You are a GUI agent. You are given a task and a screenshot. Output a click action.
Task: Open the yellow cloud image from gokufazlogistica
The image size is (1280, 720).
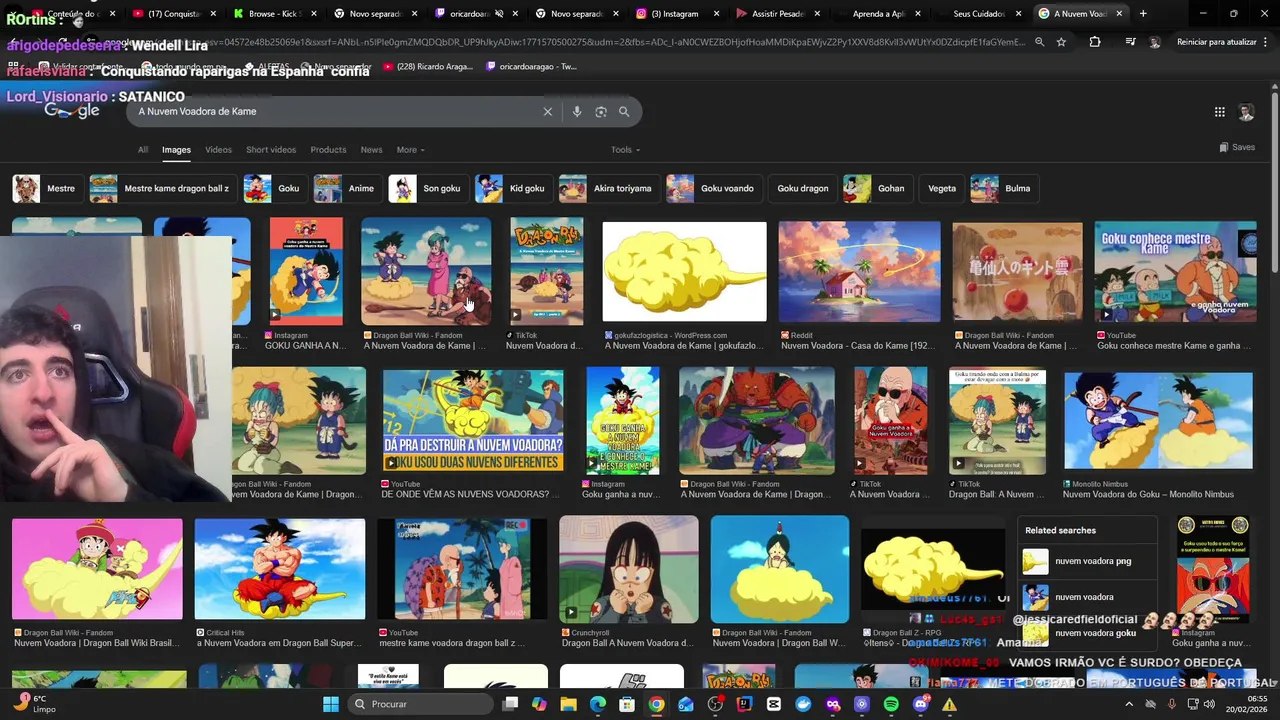pyautogui.click(x=684, y=272)
